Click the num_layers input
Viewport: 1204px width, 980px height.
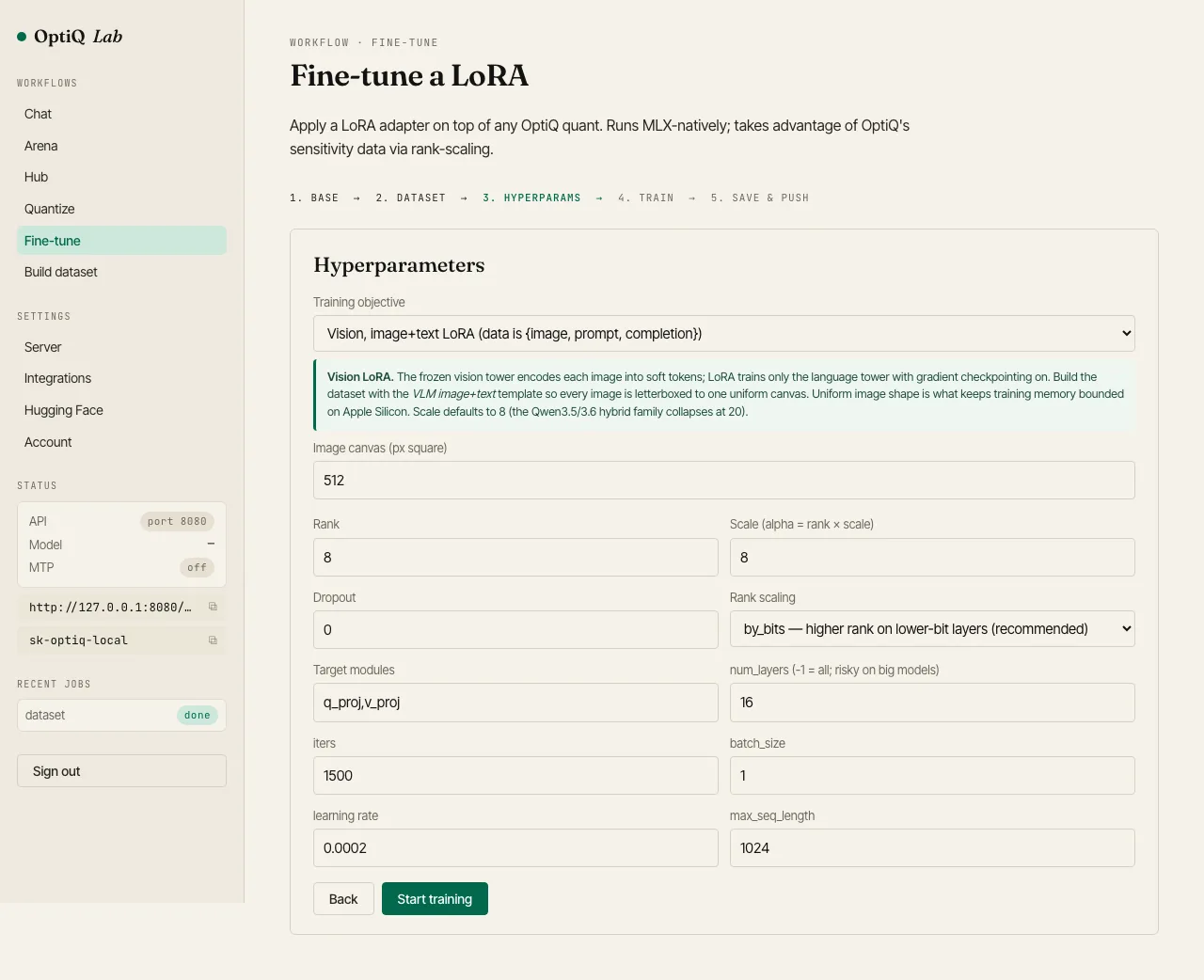click(932, 703)
